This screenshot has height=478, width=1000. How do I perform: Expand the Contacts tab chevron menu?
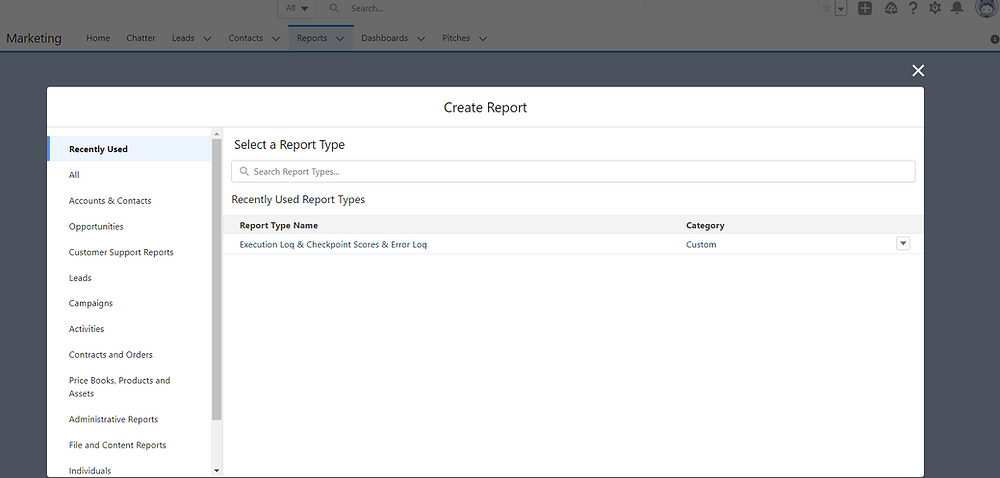tap(276, 39)
